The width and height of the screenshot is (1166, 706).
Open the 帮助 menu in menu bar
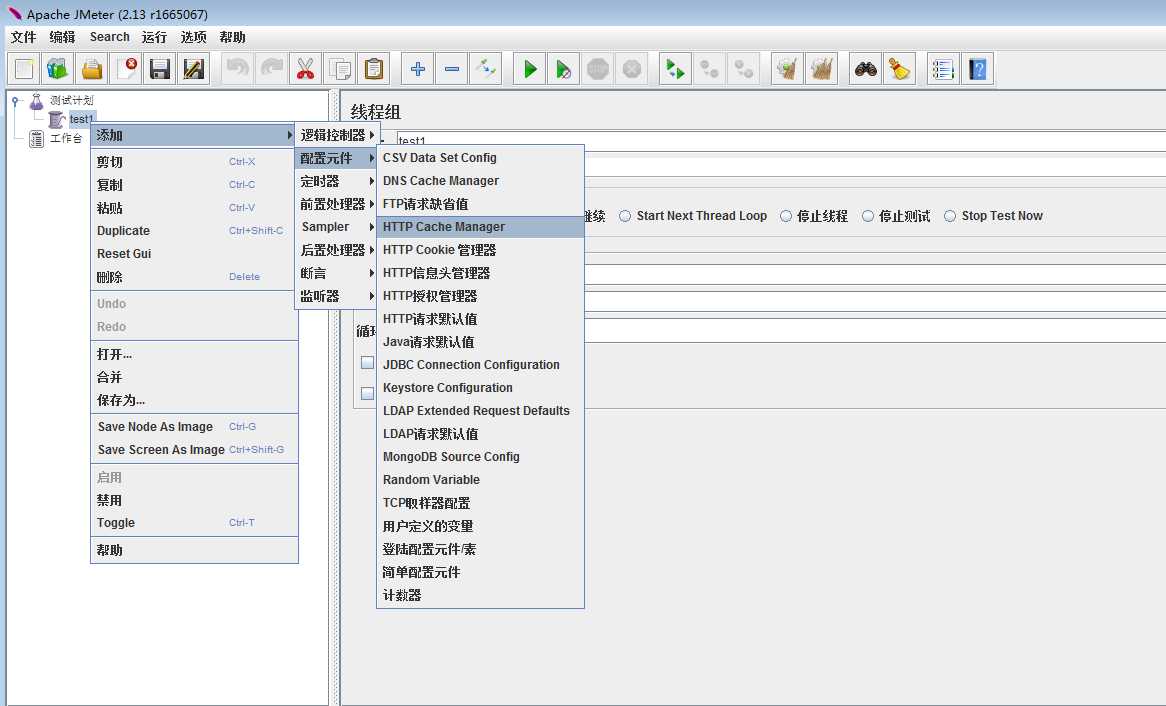(232, 37)
